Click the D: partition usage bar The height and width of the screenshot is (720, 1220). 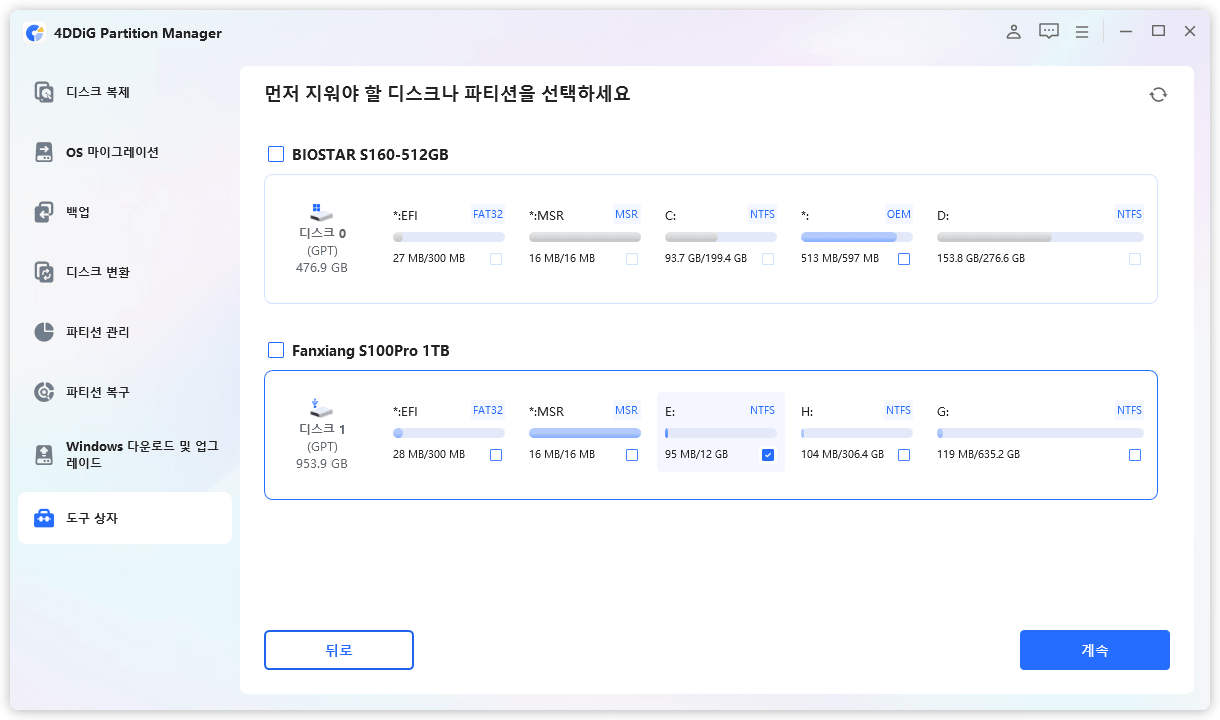(x=1040, y=237)
